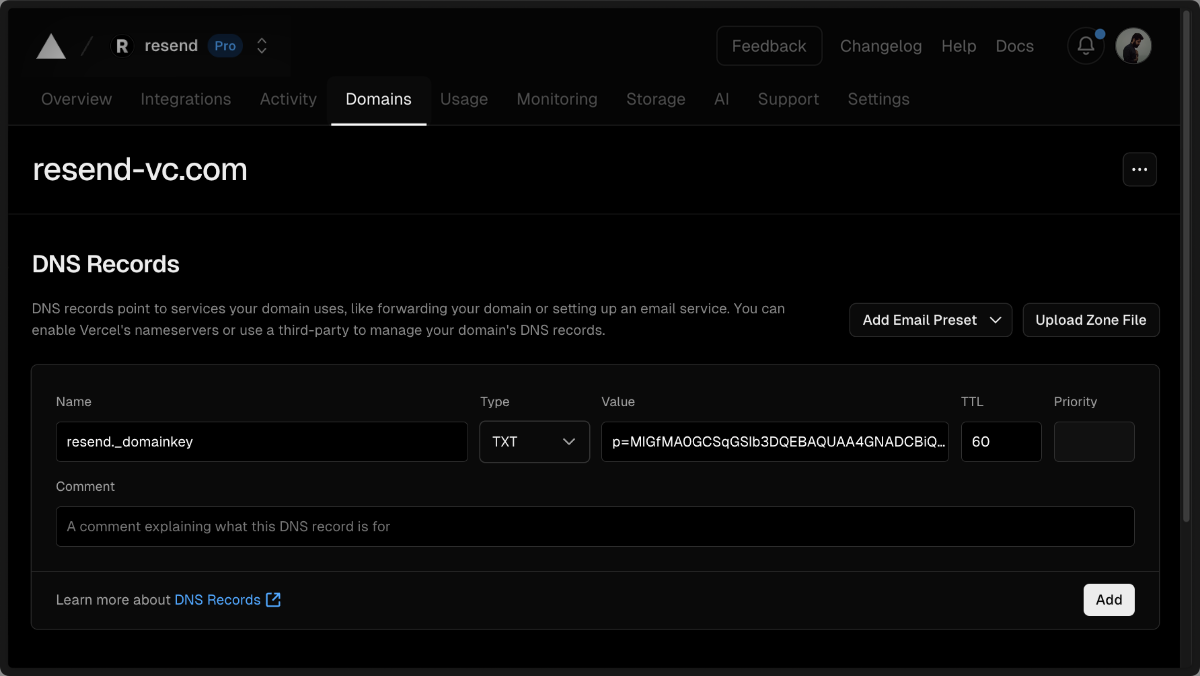Click the Upload Zone File button
Image resolution: width=1200 pixels, height=676 pixels.
[x=1091, y=320]
